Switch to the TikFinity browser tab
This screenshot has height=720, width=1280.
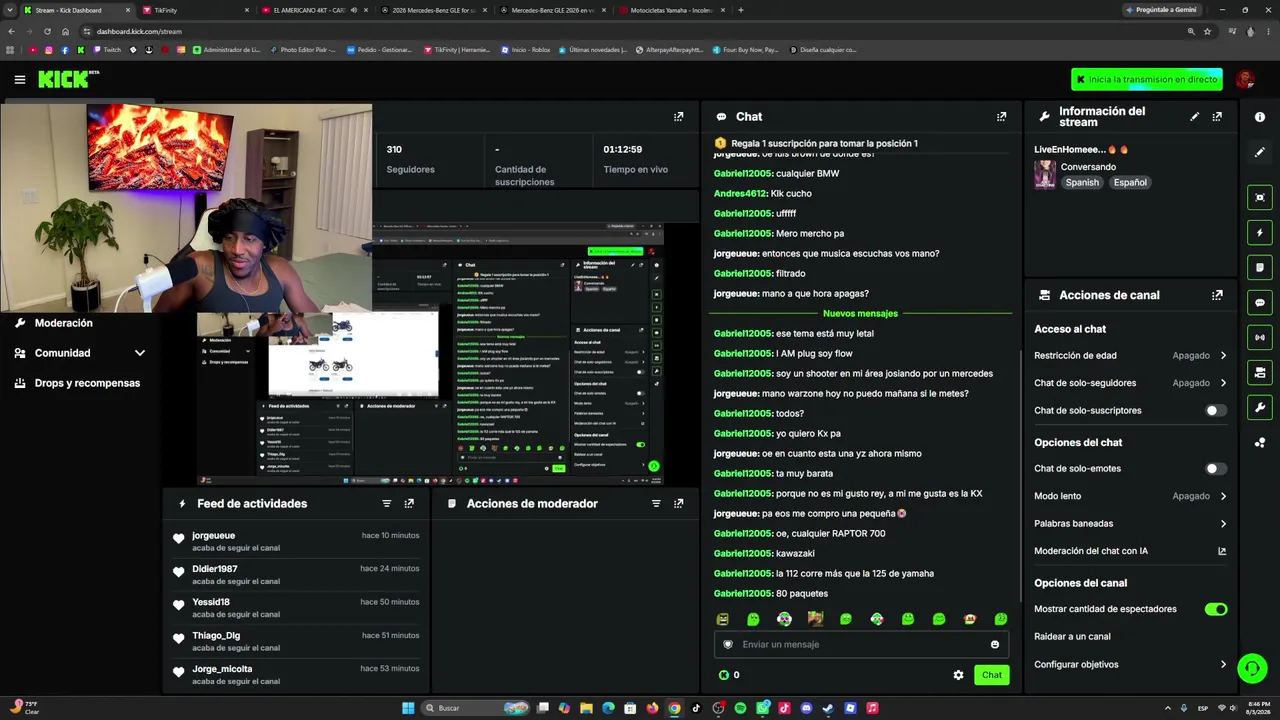click(x=195, y=10)
